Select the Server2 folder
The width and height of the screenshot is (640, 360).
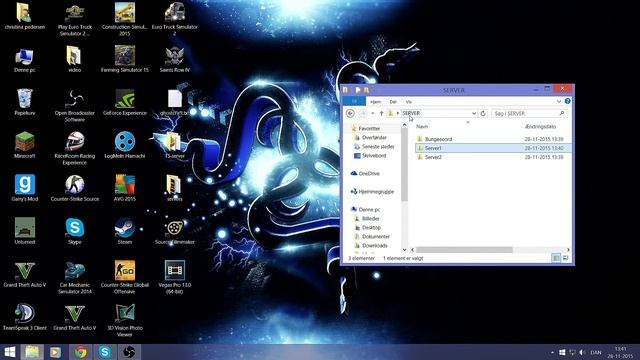click(x=433, y=157)
